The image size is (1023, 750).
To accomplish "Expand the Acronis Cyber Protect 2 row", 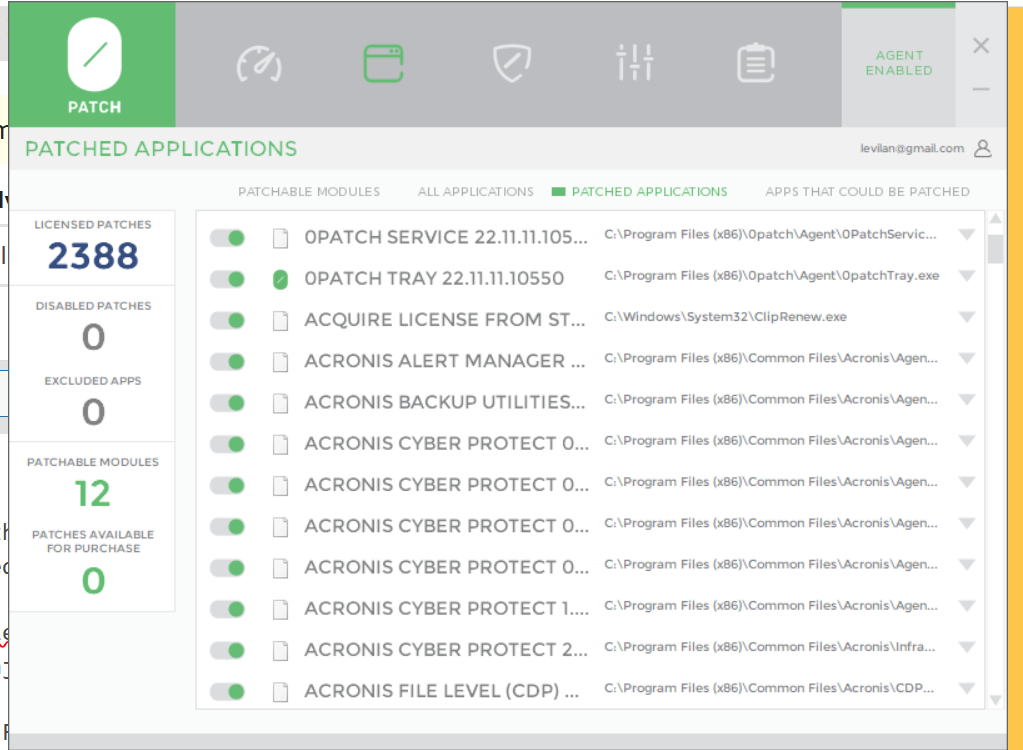I will pyautogui.click(x=967, y=647).
